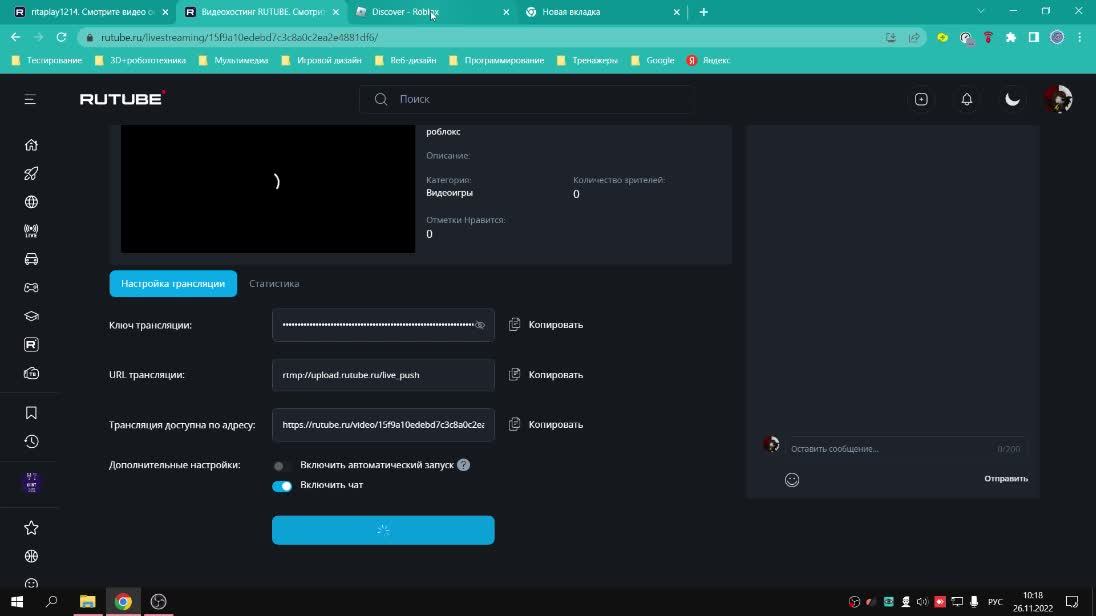Open the Home sidebar icon
Screen dimensions: 1096x616
[31, 145]
